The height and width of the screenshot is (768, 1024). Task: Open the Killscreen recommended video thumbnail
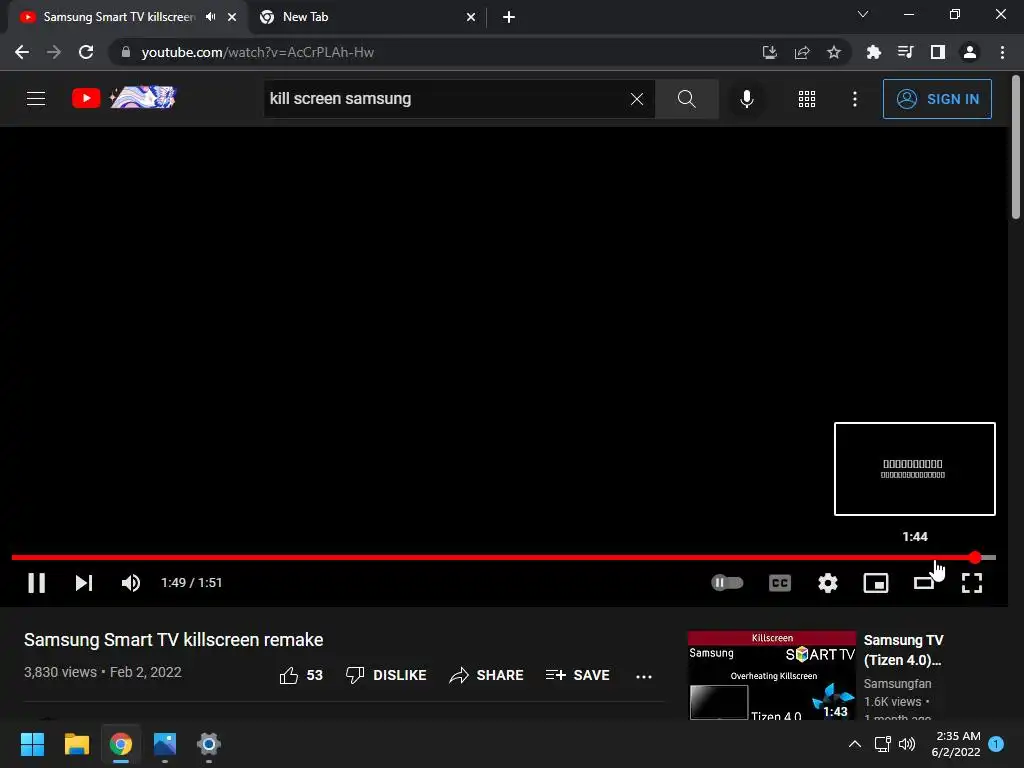(771, 675)
